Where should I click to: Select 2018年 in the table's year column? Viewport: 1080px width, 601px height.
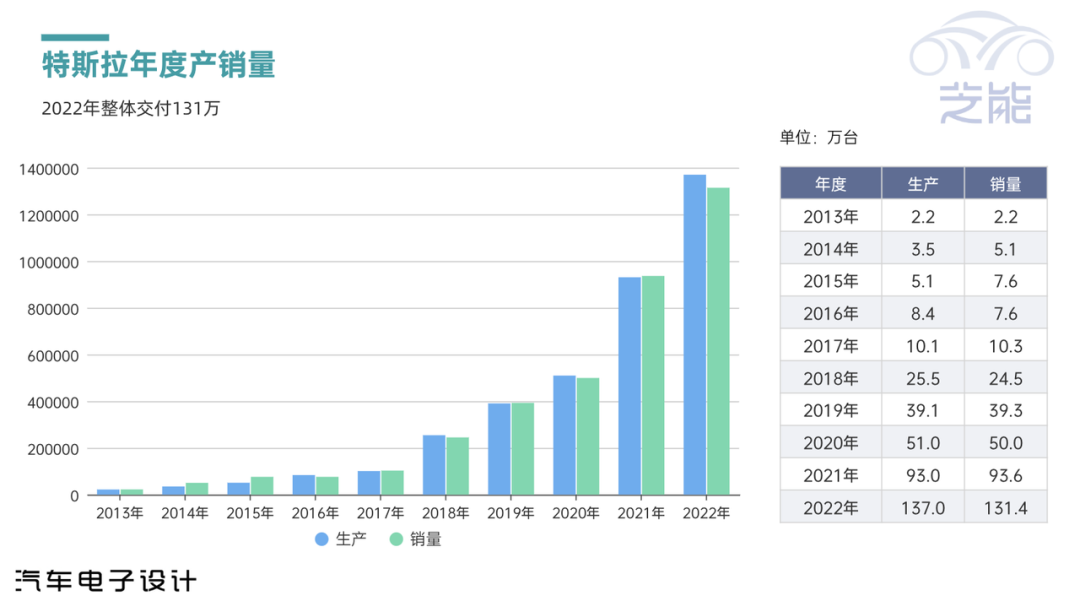click(831, 379)
